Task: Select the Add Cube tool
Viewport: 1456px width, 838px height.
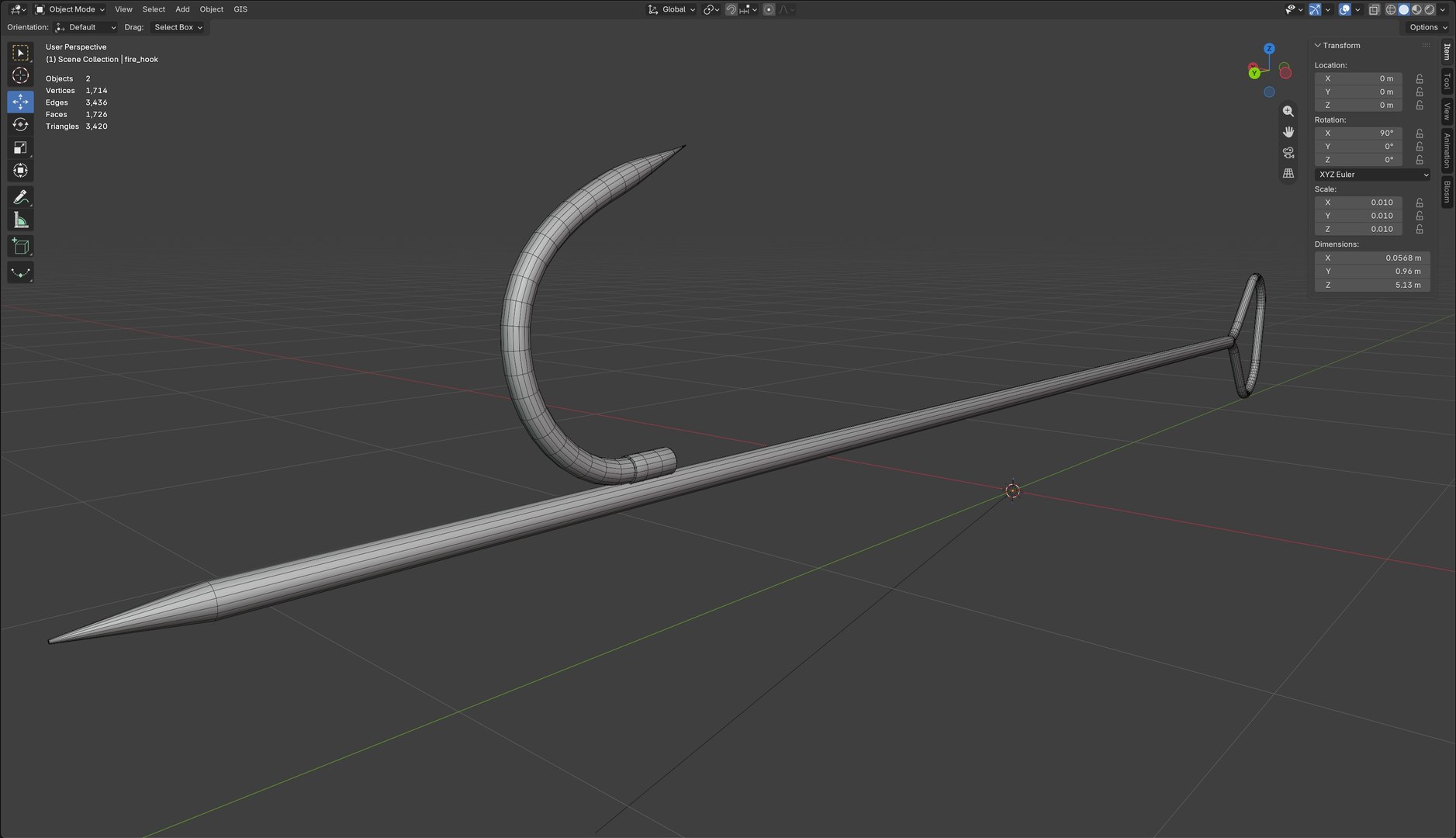Action: (x=21, y=247)
